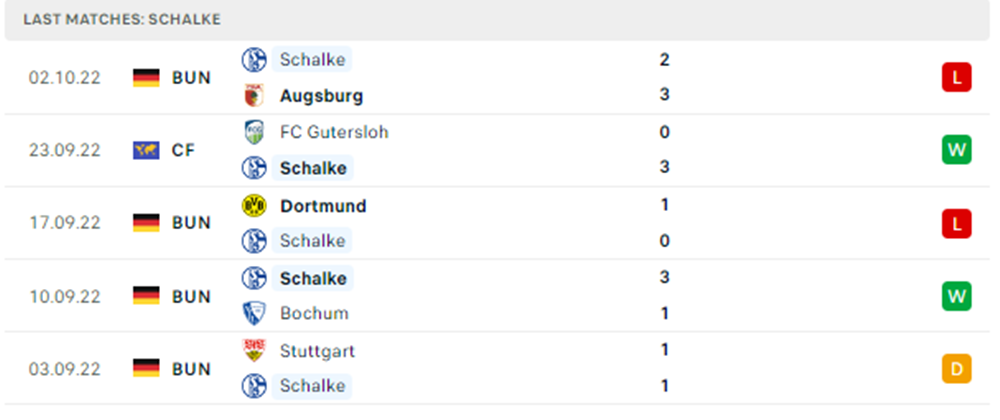1000x420 pixels.
Task: Click the German flag beside 17.09.22
Action: (146, 223)
